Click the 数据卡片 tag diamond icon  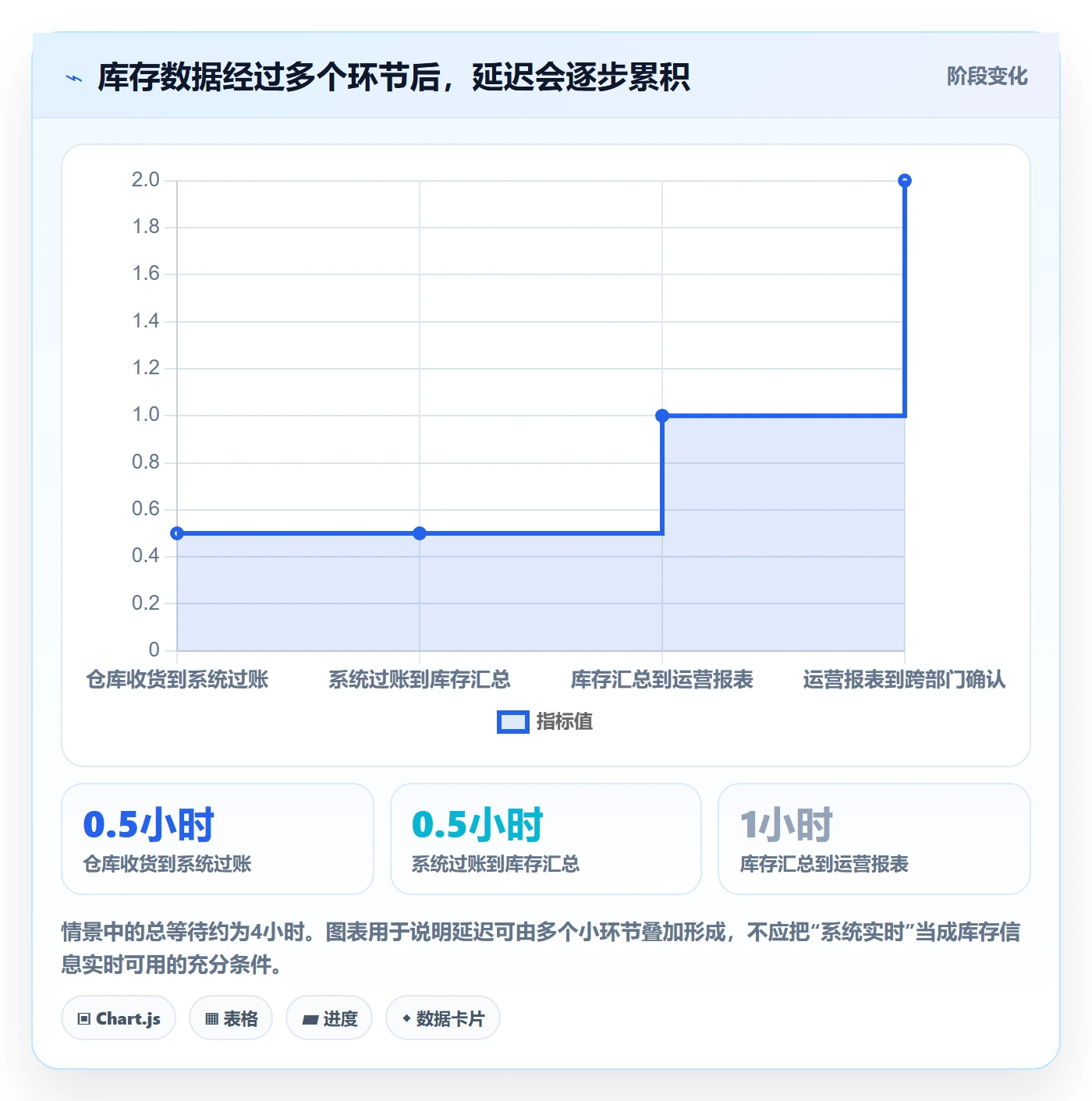pos(406,1018)
